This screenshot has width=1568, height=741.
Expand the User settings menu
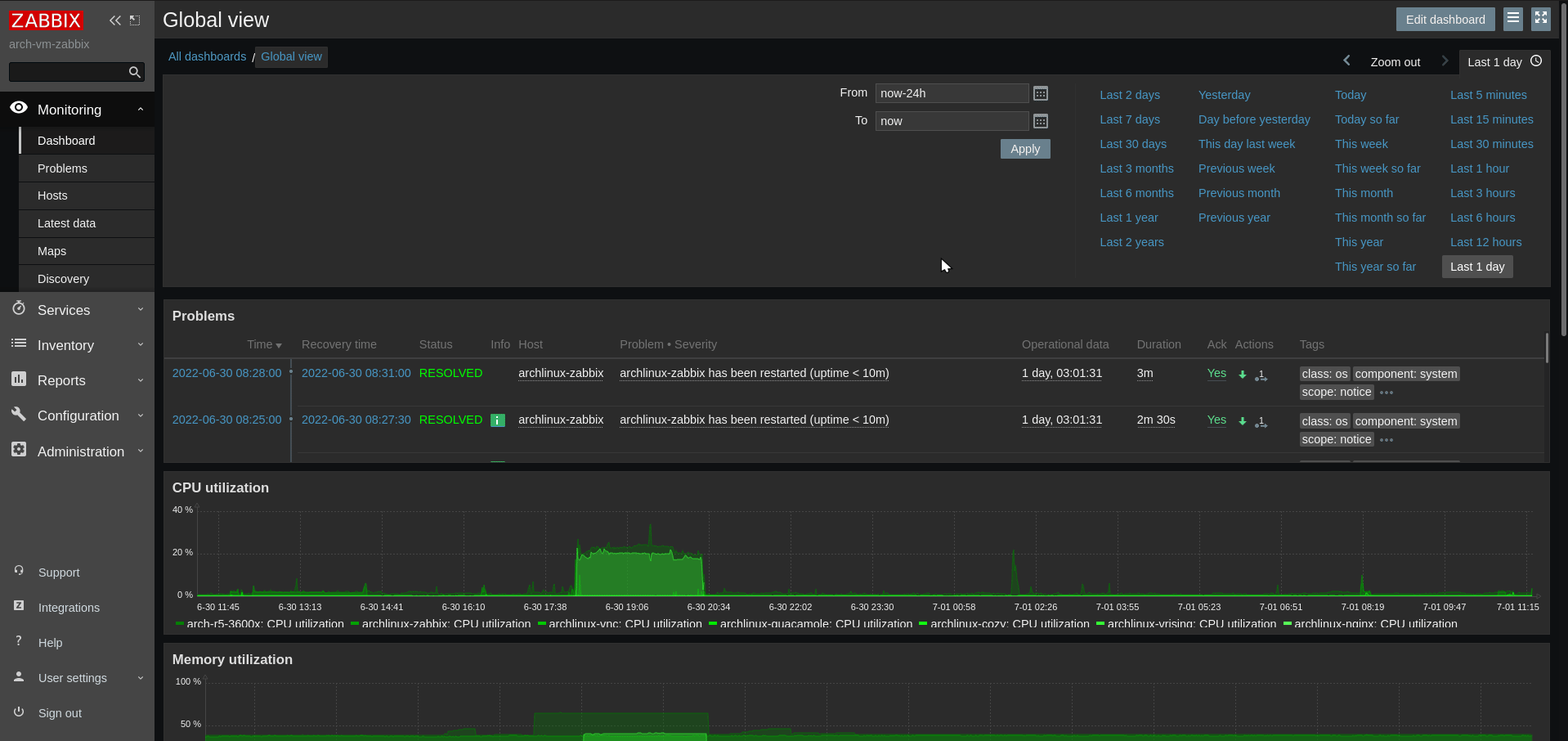pyautogui.click(x=141, y=678)
